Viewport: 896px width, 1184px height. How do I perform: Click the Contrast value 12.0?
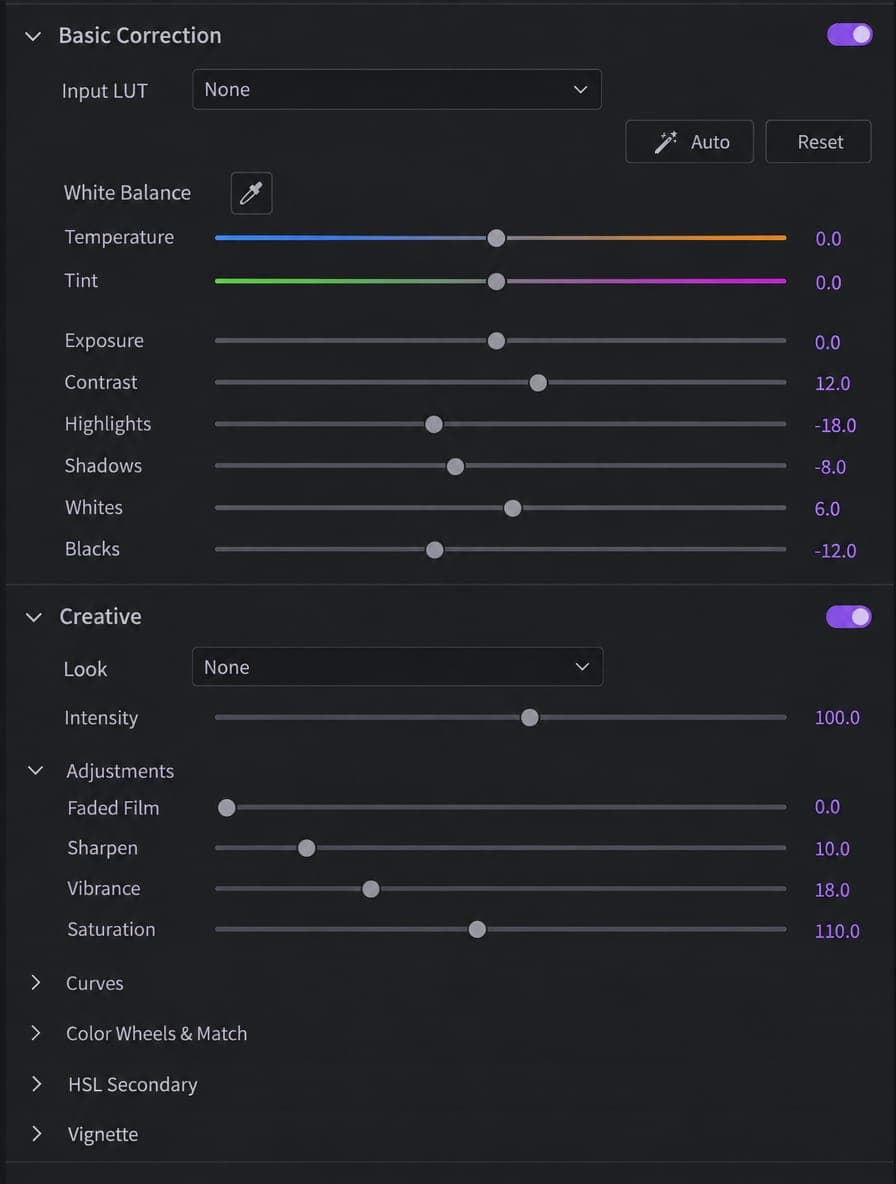(833, 384)
